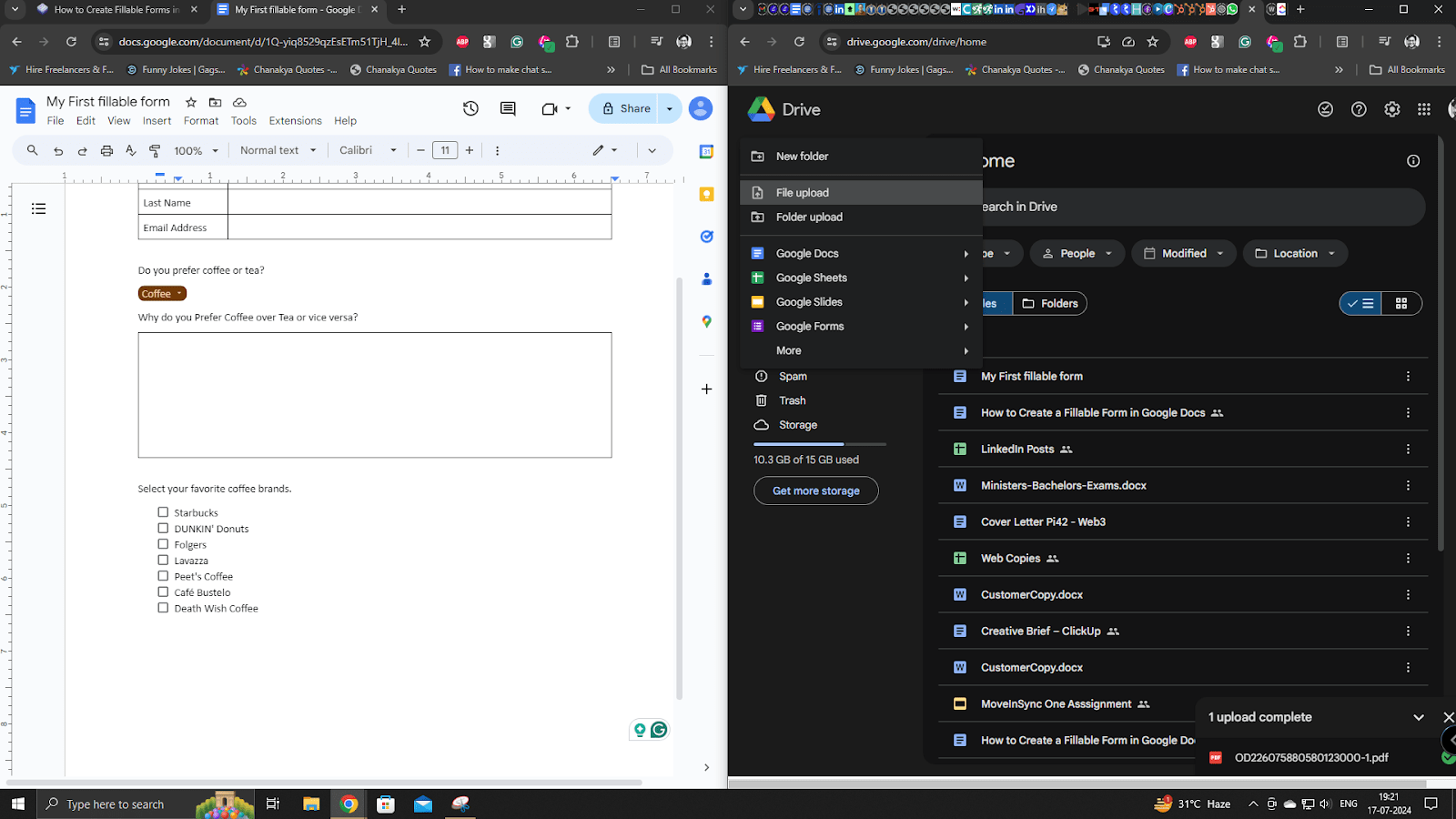Click the Get more storage button
Screen dimensions: 1456x819
pos(815,490)
